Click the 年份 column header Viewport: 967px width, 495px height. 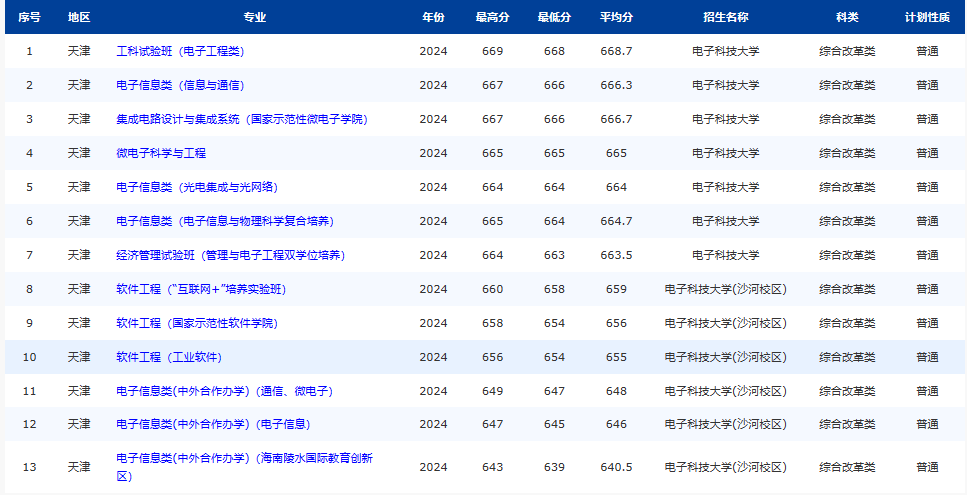coord(433,17)
